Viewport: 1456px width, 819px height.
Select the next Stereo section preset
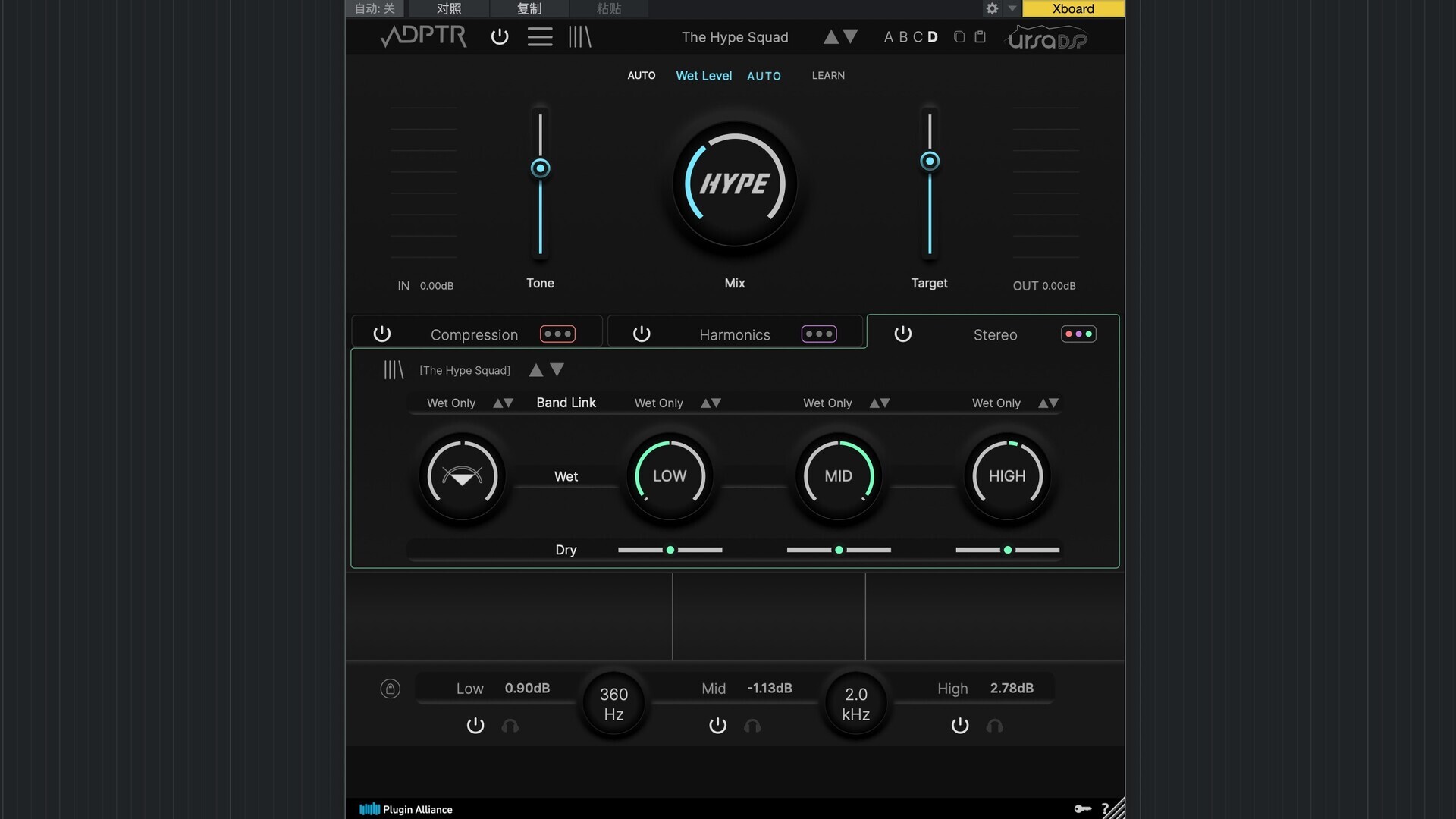557,370
